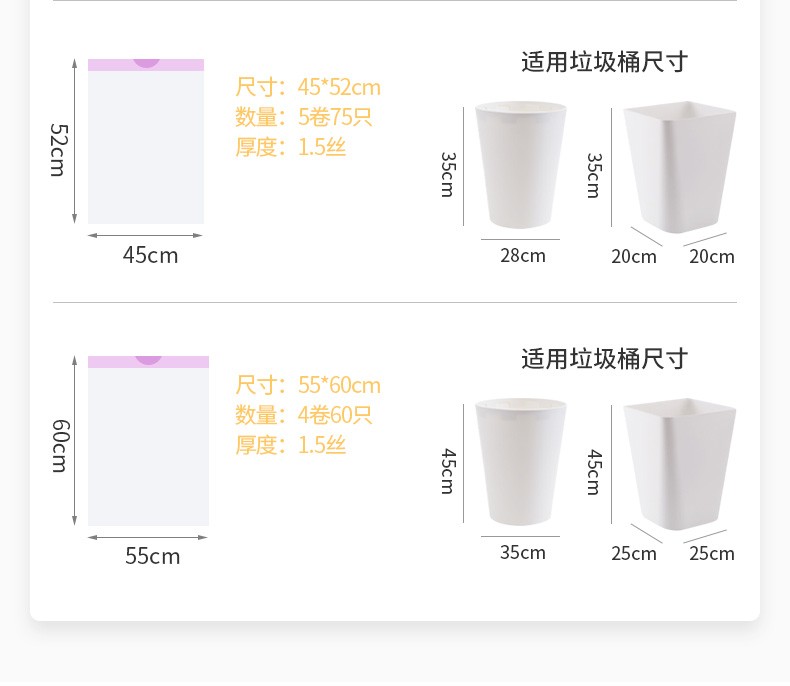Click the 45*52cm trash bag image

[146, 142]
